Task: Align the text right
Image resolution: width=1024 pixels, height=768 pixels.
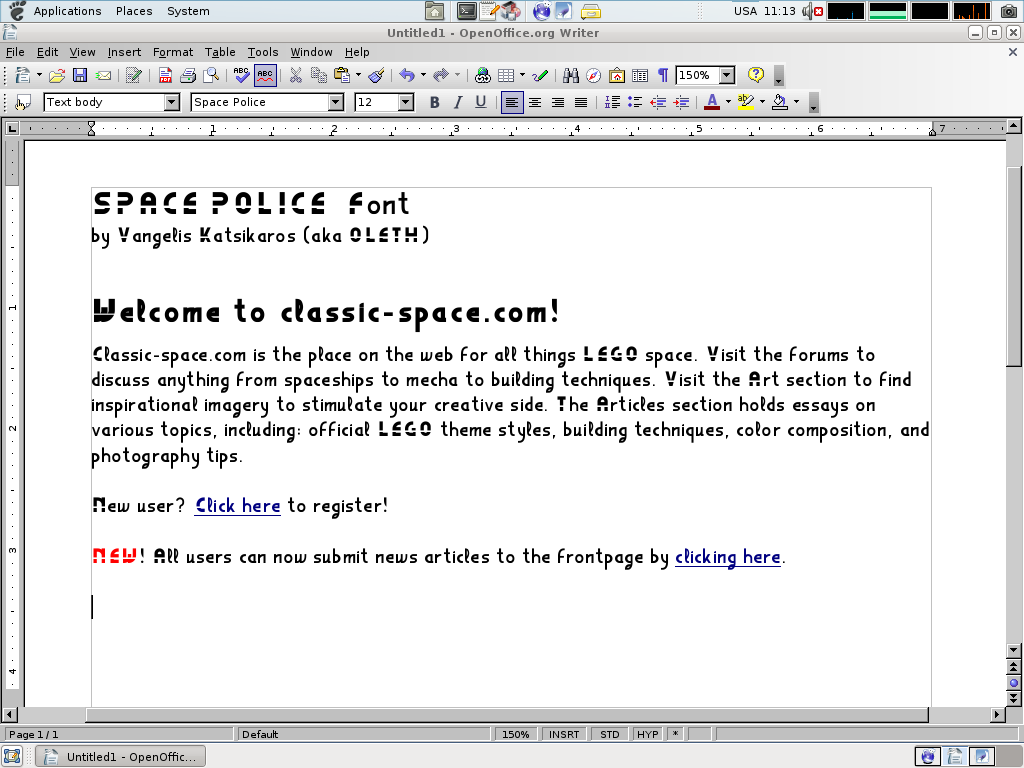Action: pyautogui.click(x=558, y=103)
